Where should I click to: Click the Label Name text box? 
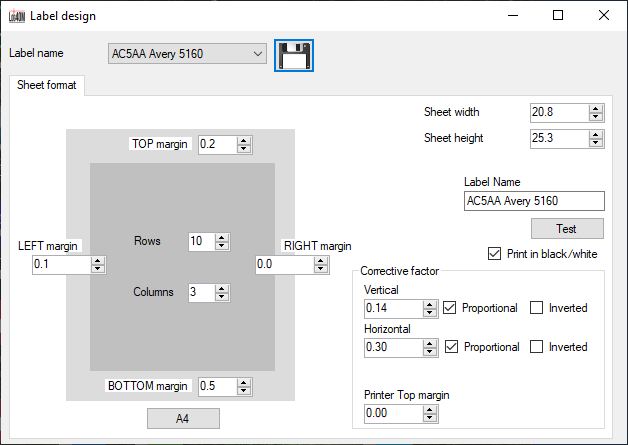[534, 201]
